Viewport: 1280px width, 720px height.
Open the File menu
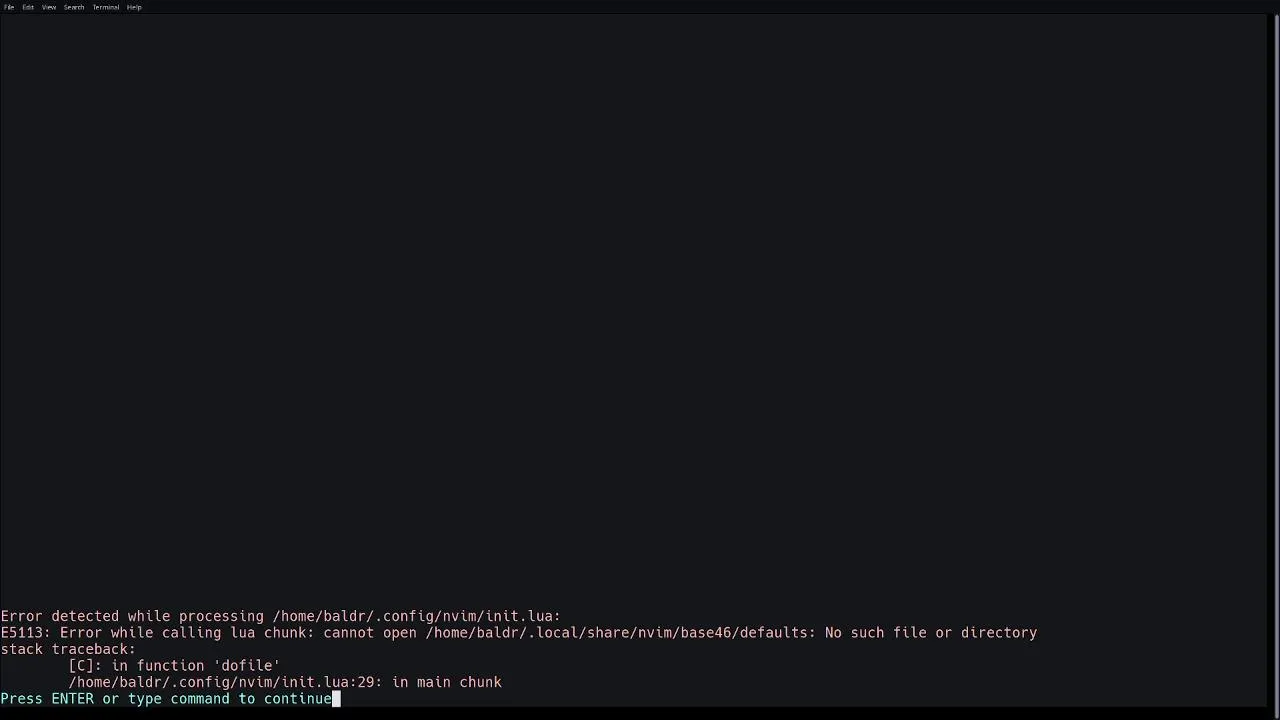coord(9,7)
